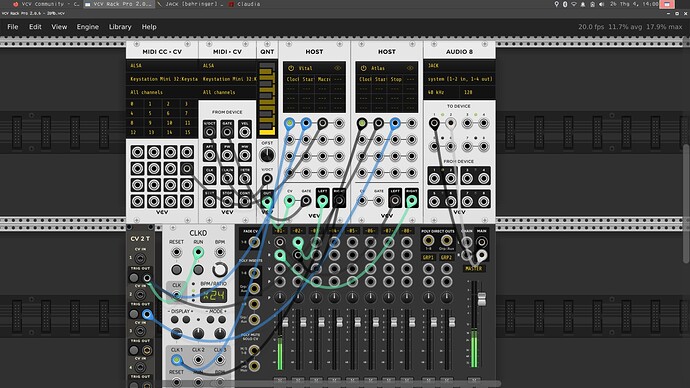Click the Vital Host LEFT output jack
This screenshot has width=690, height=388.
(323, 201)
